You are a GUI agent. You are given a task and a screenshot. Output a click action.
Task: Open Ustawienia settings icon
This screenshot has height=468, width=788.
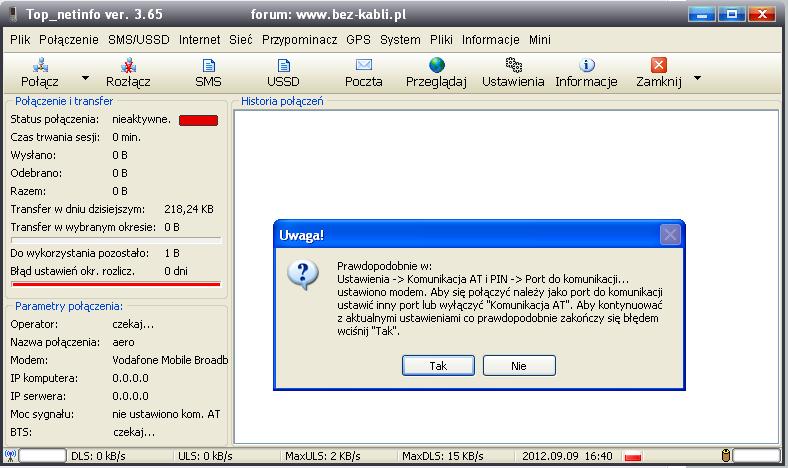[513, 66]
